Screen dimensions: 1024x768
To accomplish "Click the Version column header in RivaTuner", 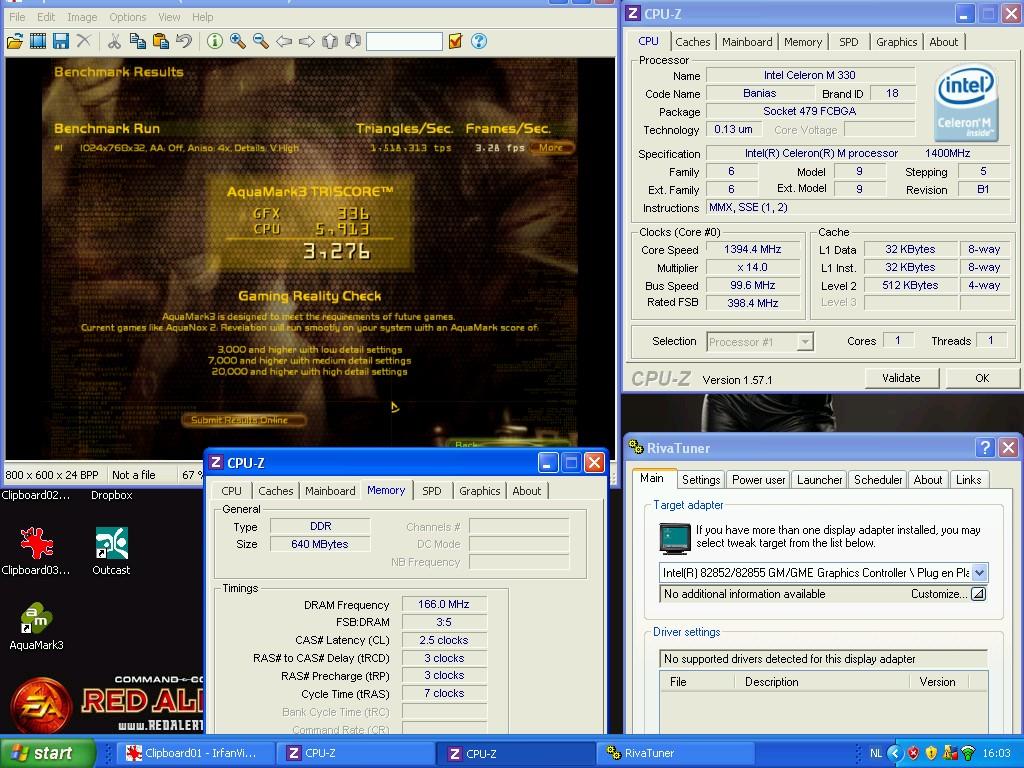I will coord(937,682).
